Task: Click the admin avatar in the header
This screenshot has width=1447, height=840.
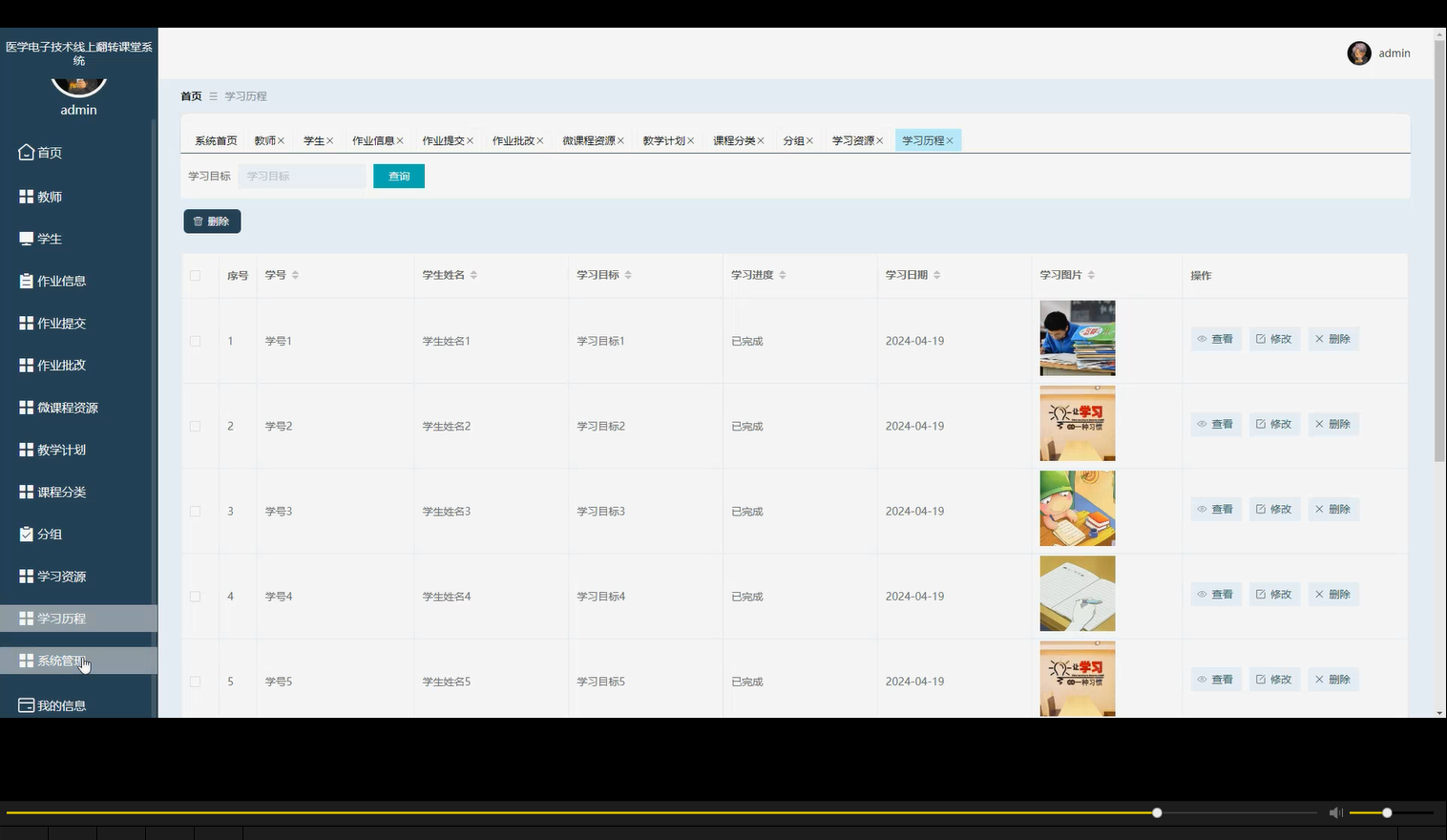Action: pos(1359,53)
